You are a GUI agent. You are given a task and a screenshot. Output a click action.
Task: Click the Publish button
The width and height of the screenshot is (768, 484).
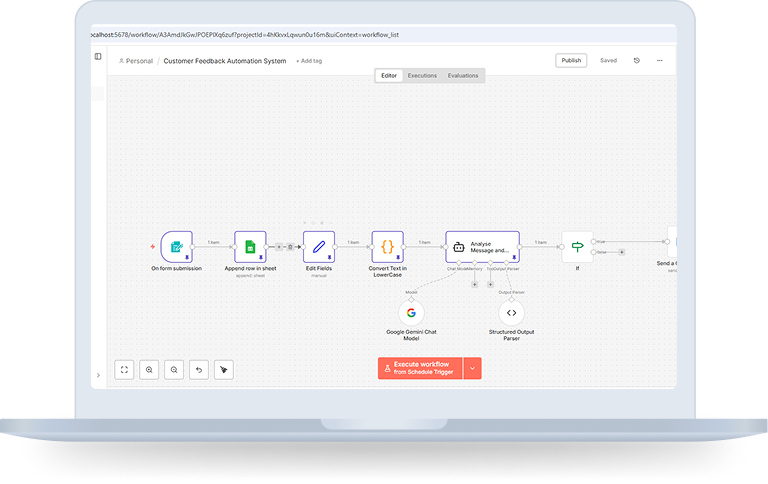coord(571,60)
